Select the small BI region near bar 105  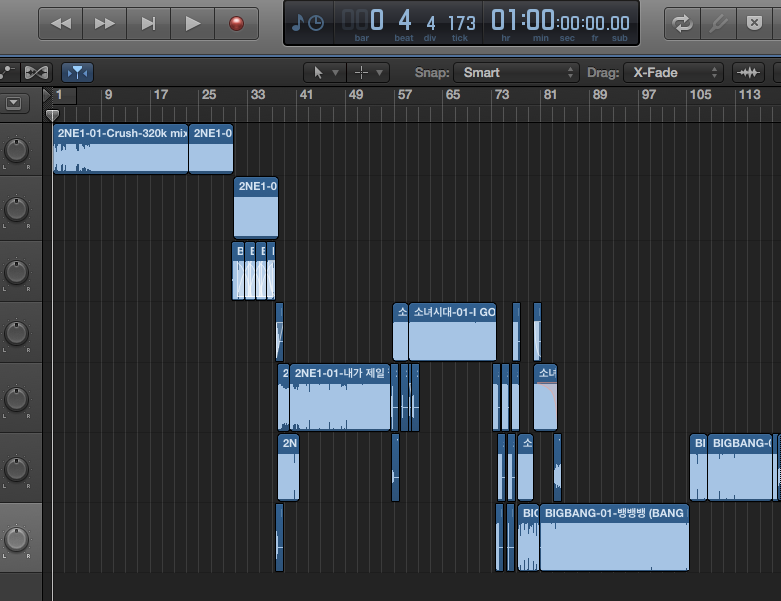698,467
